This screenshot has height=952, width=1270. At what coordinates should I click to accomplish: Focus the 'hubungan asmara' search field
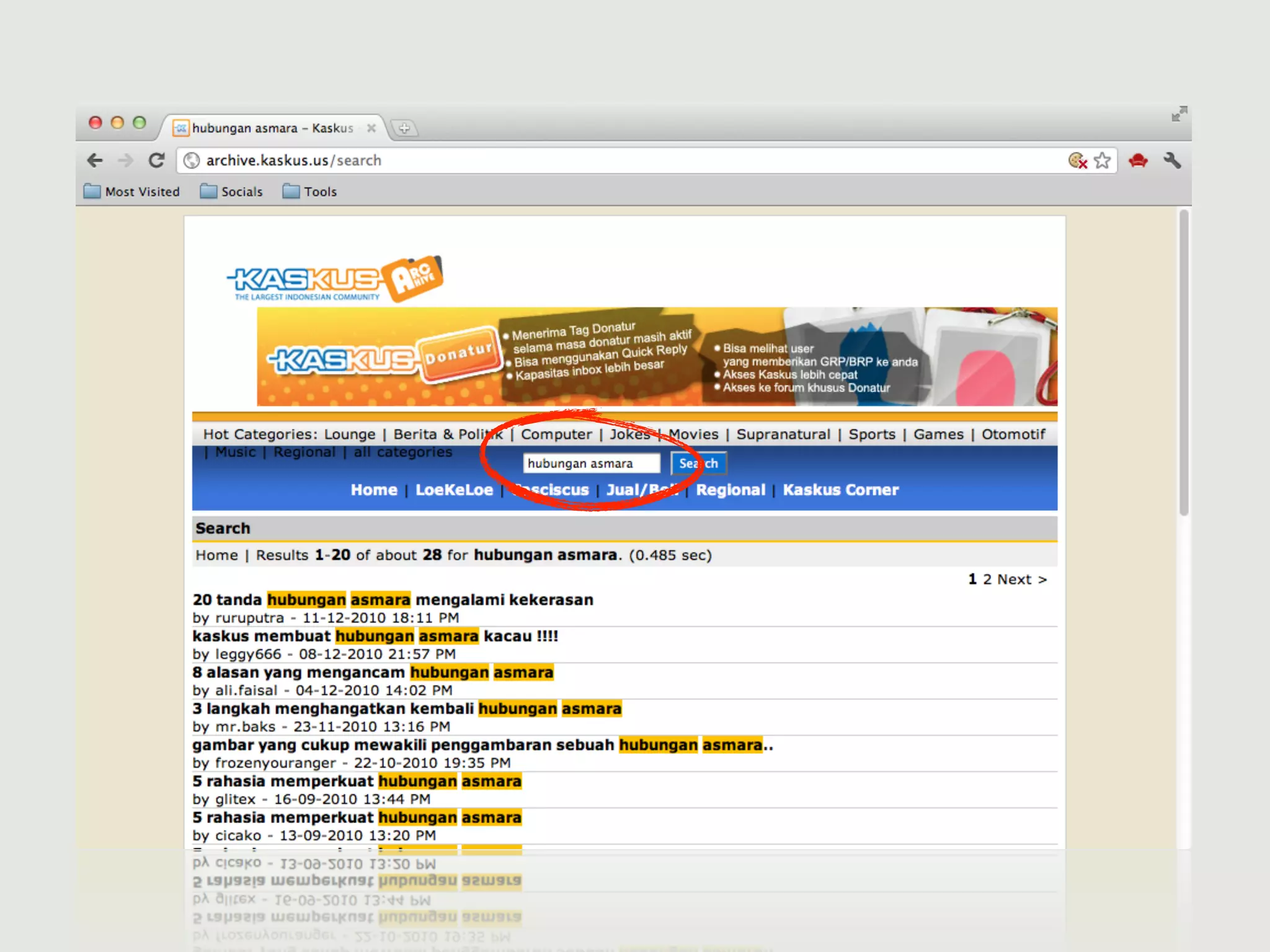(x=591, y=463)
